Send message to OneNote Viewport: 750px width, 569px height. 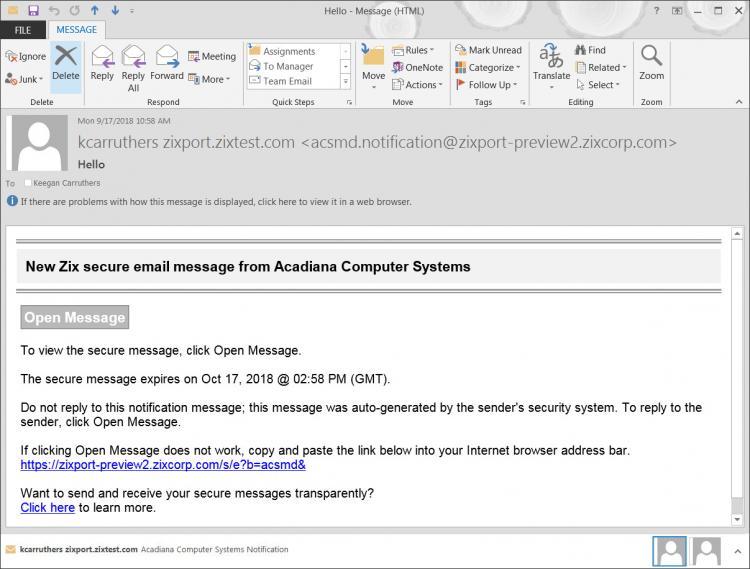417,67
